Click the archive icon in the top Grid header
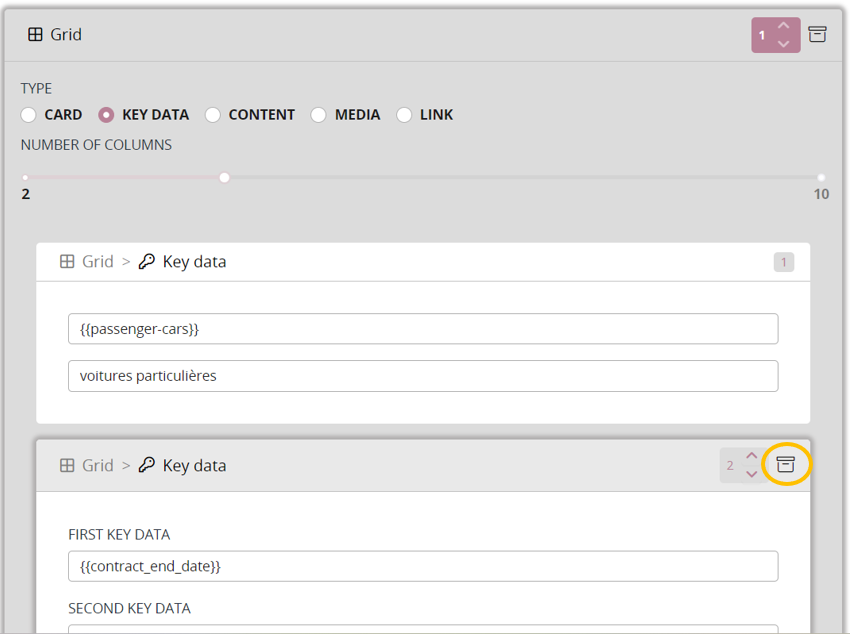Screen dimensions: 850x638 [x=817, y=34]
